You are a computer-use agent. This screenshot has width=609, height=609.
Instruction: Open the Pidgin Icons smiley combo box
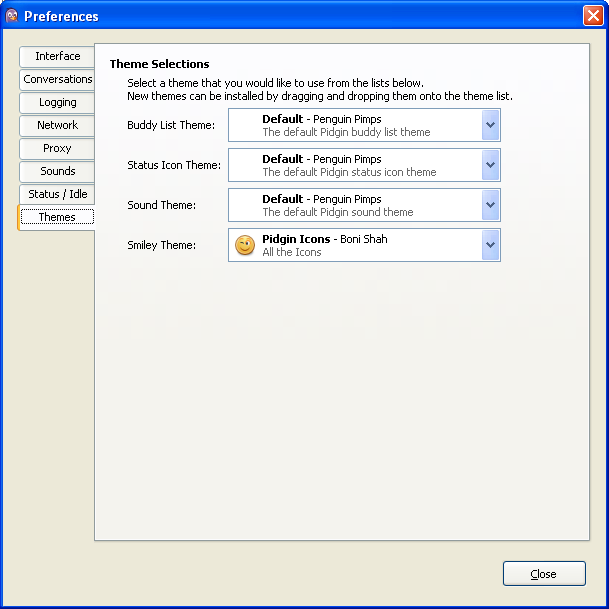point(364,245)
